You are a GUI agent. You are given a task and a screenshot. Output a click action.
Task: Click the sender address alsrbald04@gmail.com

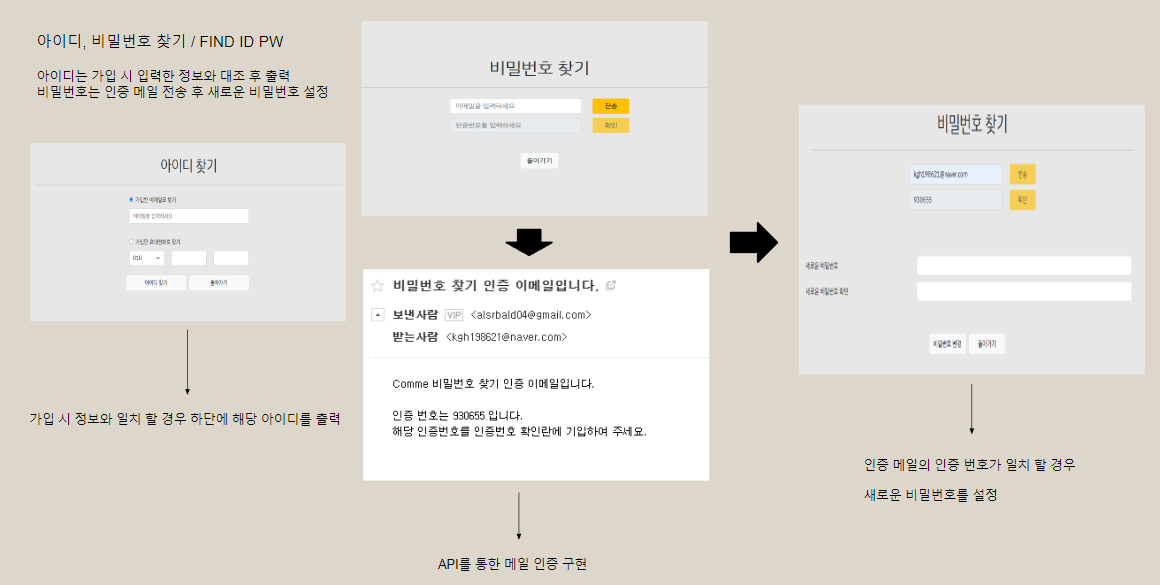point(531,315)
